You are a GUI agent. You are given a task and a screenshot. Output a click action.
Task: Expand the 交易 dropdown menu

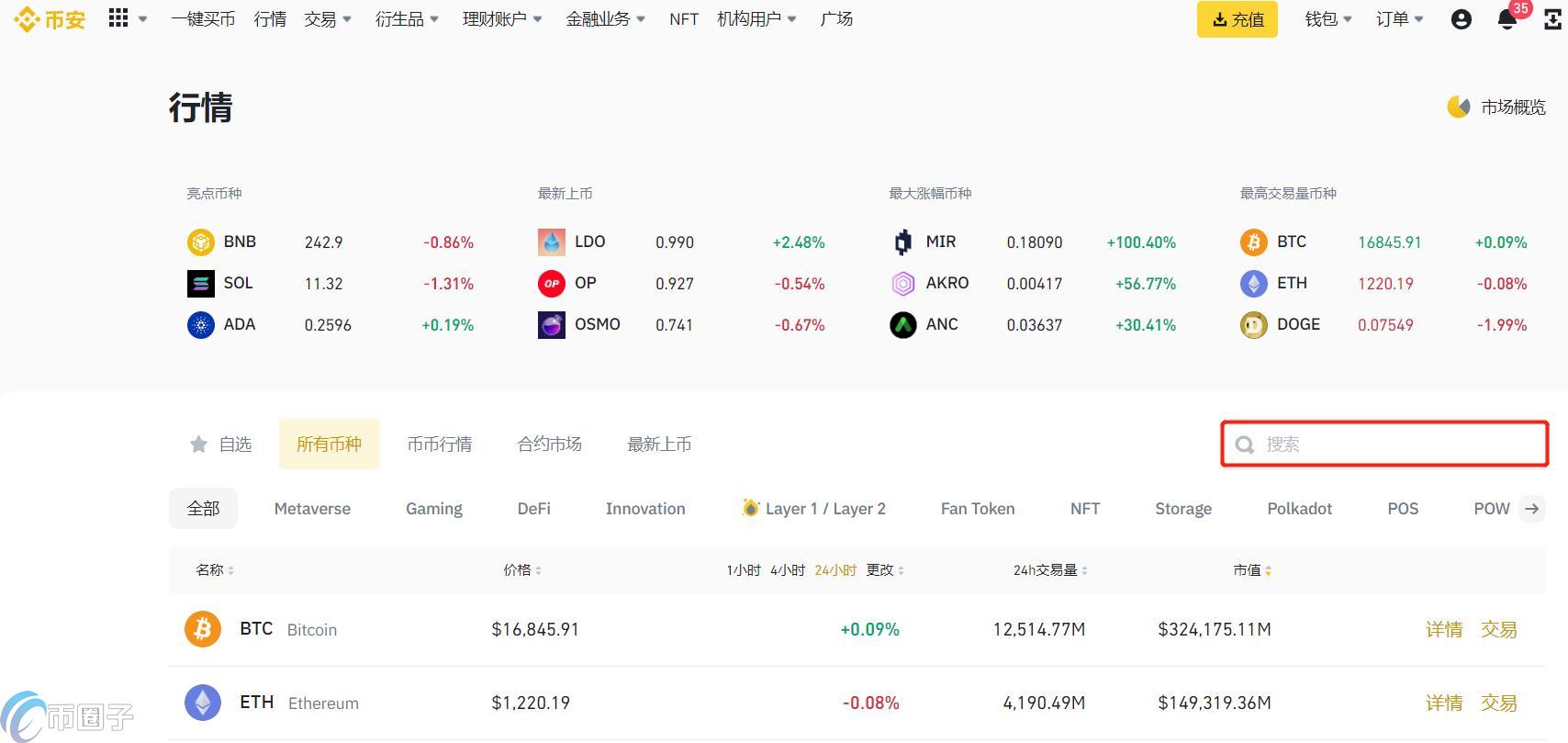(328, 19)
